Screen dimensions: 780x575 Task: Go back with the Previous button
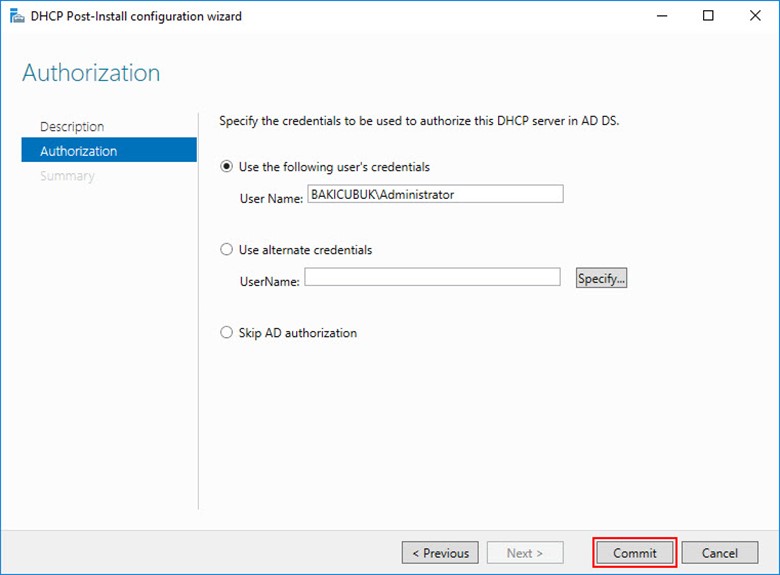point(440,553)
